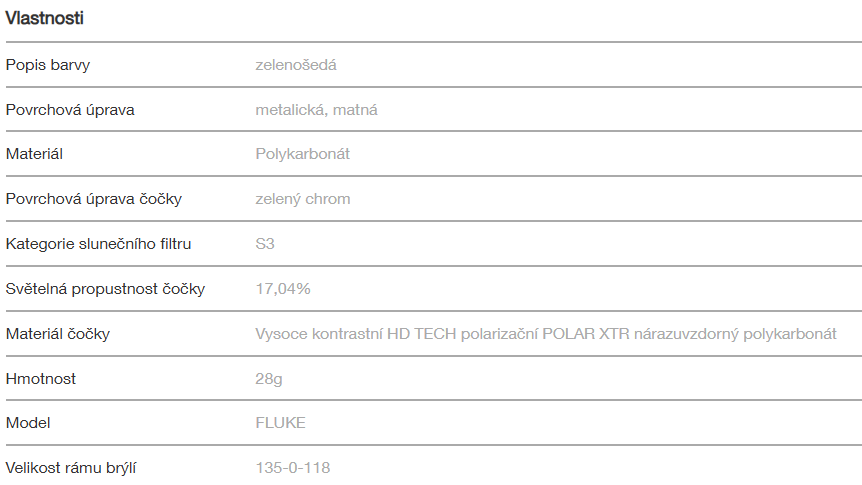Screen dimensions: 862x485
Task: Select the FLUKE model value
Action: coord(280,423)
